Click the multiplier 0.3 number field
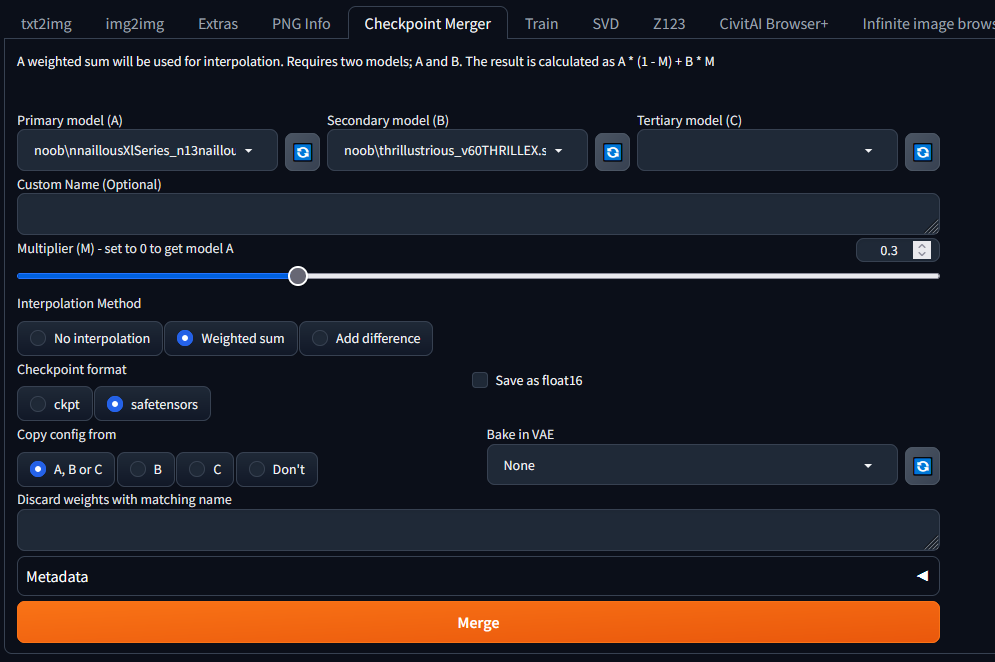 (x=888, y=251)
